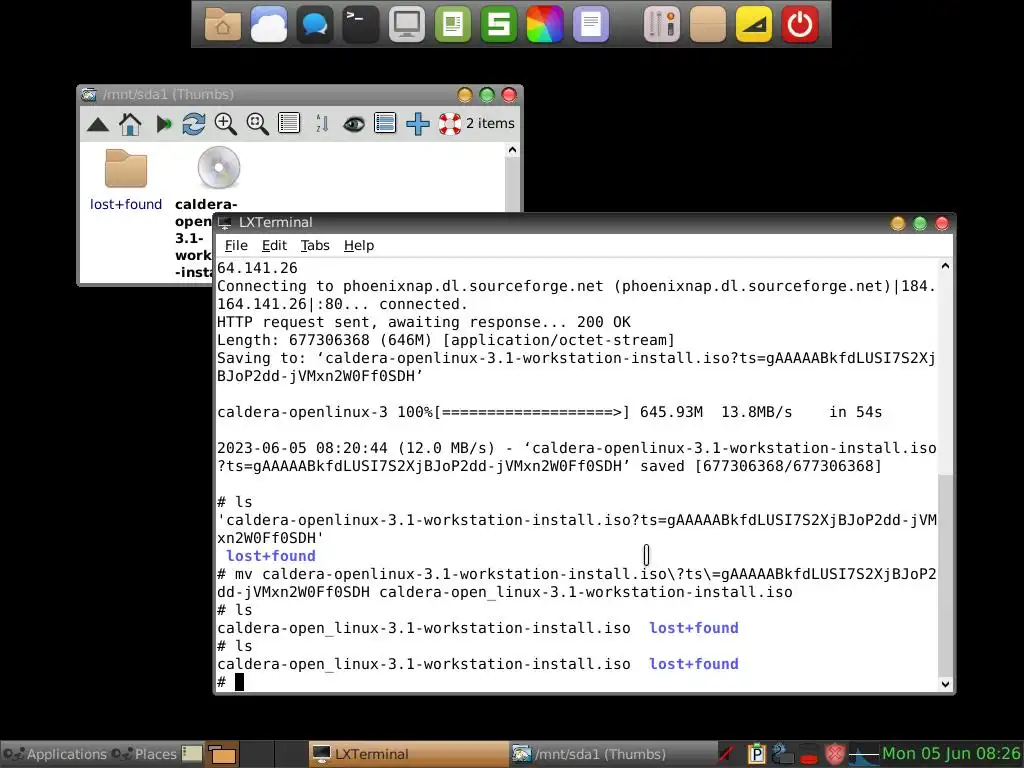The height and width of the screenshot is (768, 1024).
Task: Switch to /mnt/sda1 (Thumbs) taskbar button
Action: click(612, 754)
